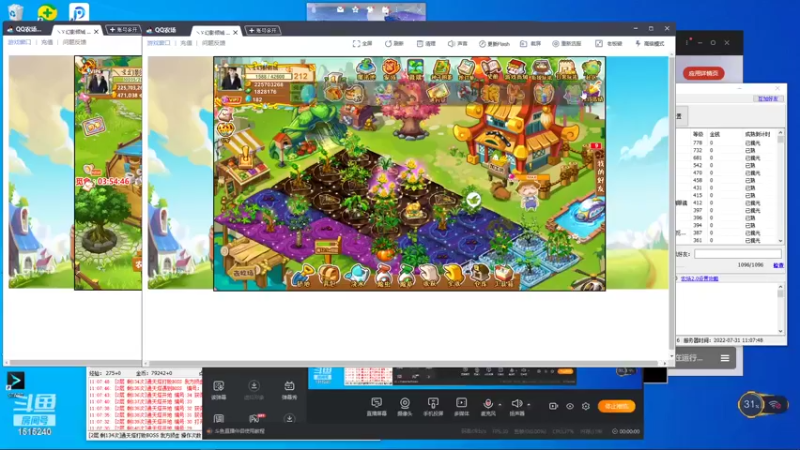Viewport: 800px width, 450px height.
Task: Add the screen capture (直播屏幕) source
Action: pos(377,407)
